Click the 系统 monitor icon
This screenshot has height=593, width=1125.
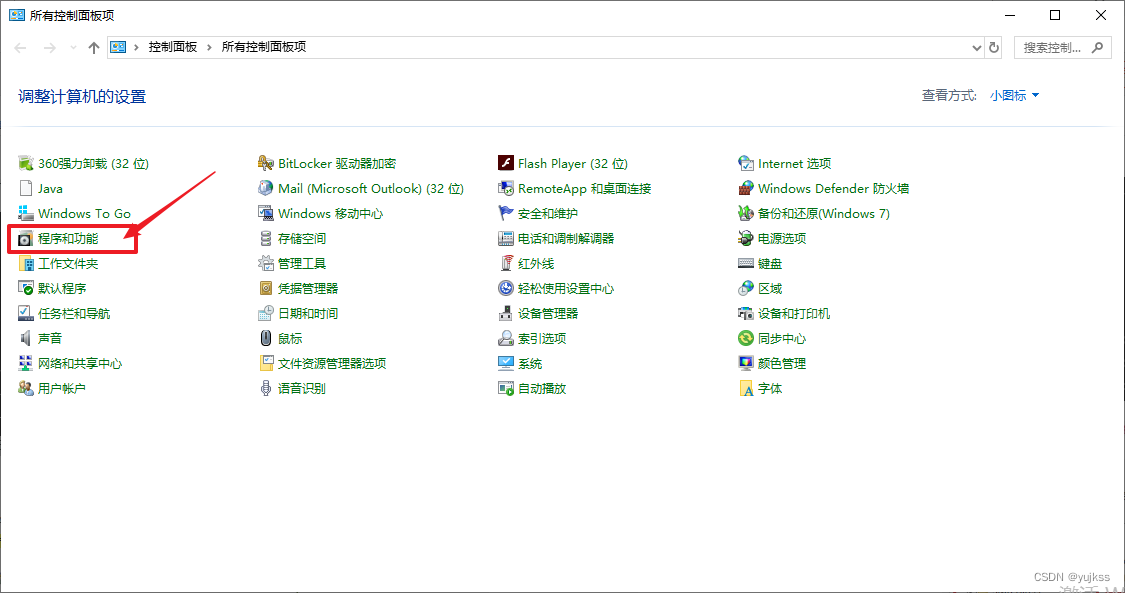(506, 364)
